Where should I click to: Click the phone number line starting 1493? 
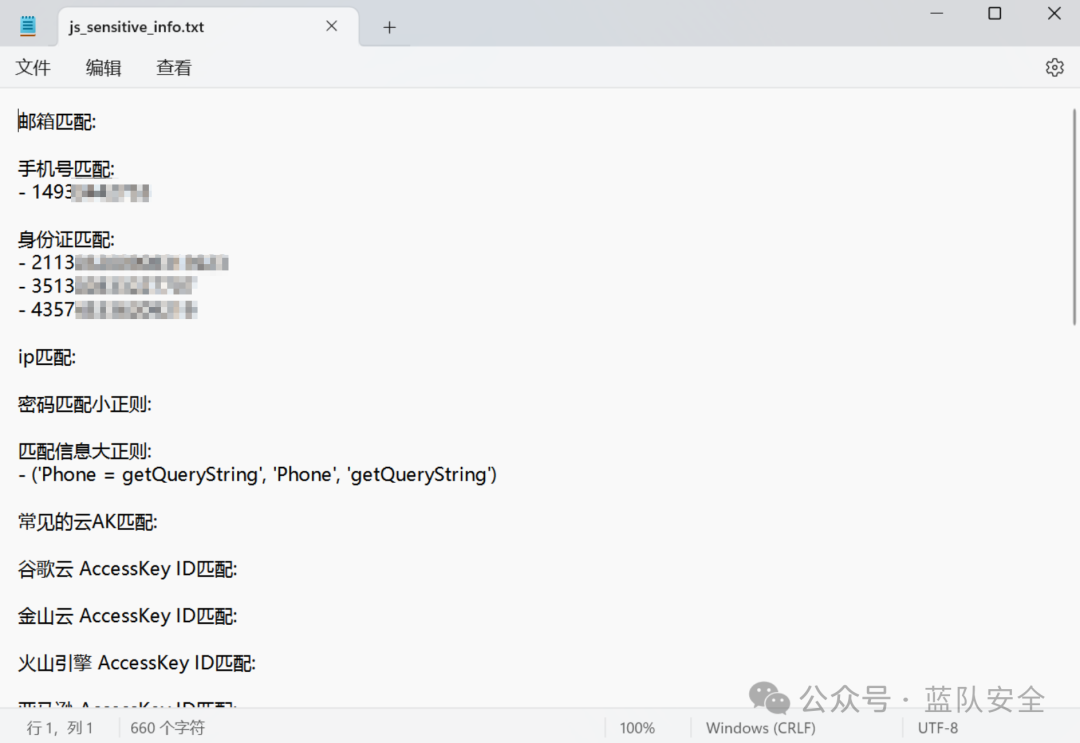84,192
